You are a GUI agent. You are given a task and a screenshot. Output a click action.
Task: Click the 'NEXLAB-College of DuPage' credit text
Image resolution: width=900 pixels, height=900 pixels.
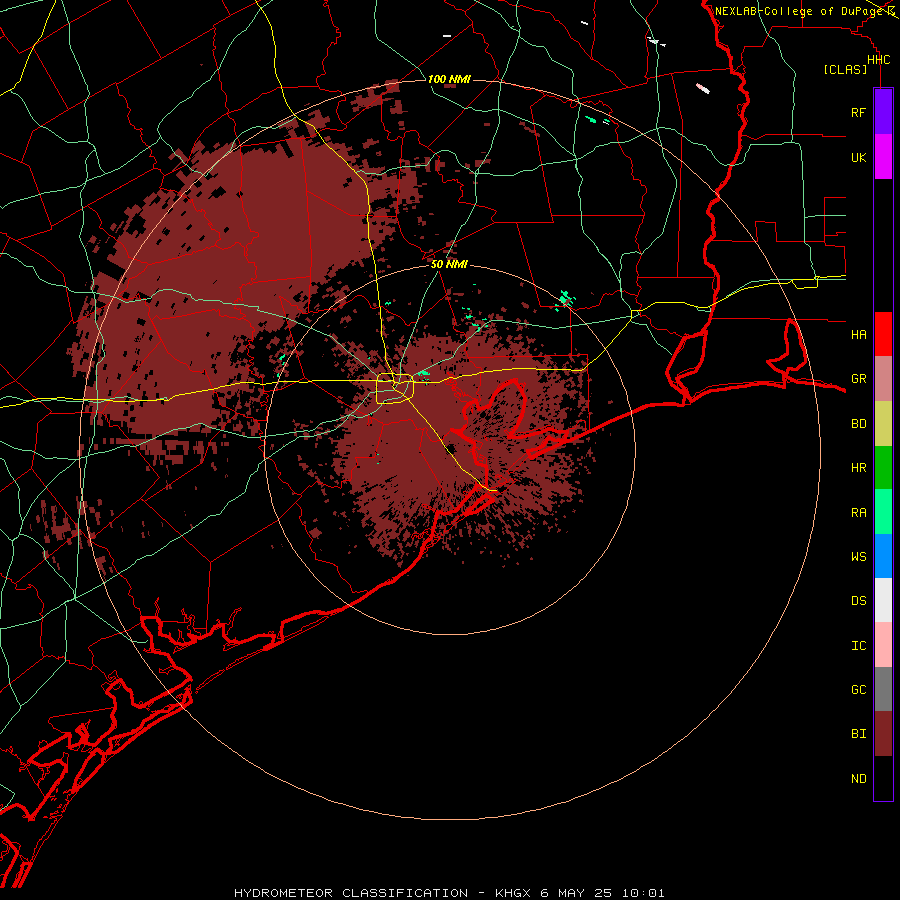click(799, 11)
